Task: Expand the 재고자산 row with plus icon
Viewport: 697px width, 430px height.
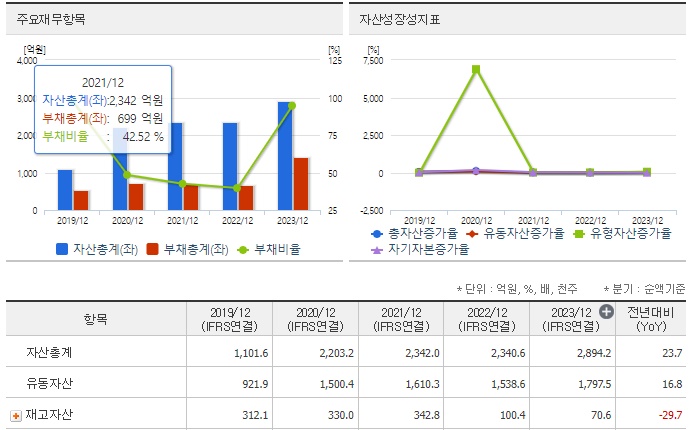Action: click(x=16, y=416)
